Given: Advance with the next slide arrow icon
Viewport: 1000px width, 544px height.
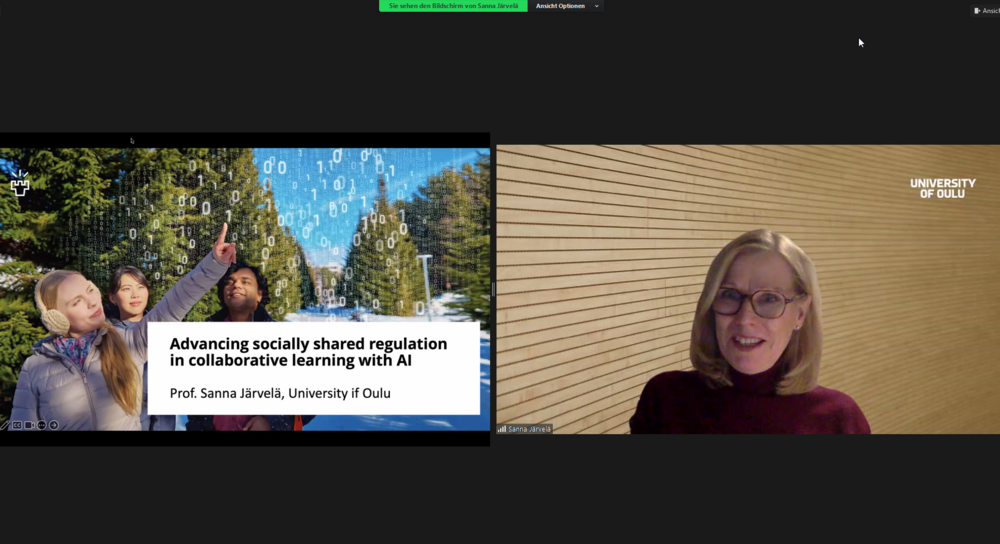Looking at the screenshot, I should [53, 425].
